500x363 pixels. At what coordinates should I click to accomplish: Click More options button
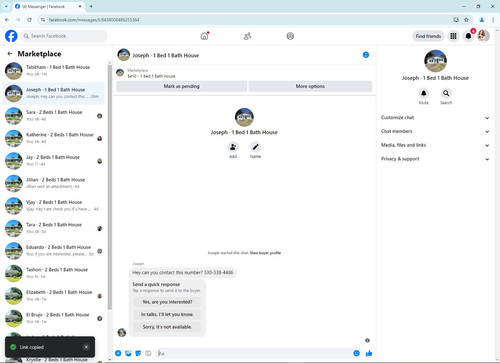pyautogui.click(x=310, y=86)
